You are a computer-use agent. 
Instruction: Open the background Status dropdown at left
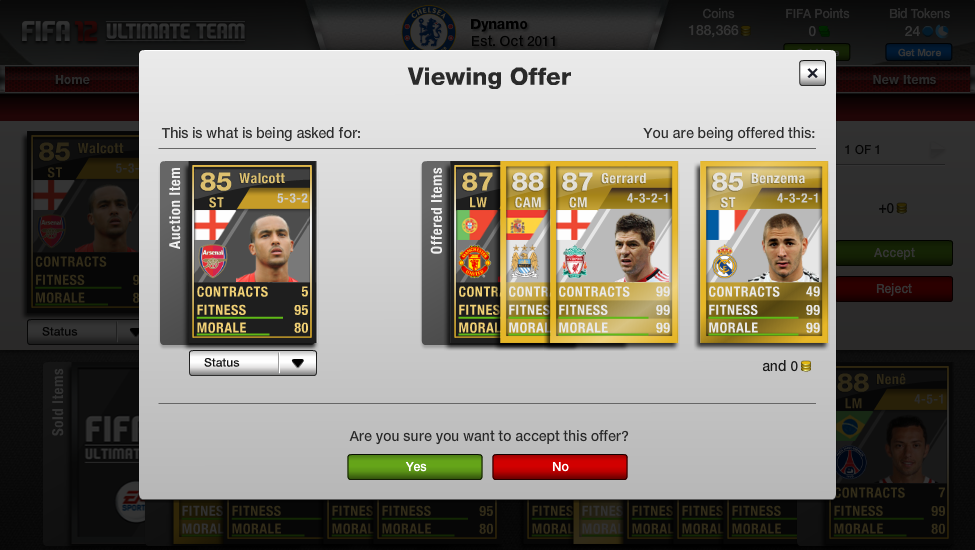pyautogui.click(x=83, y=332)
